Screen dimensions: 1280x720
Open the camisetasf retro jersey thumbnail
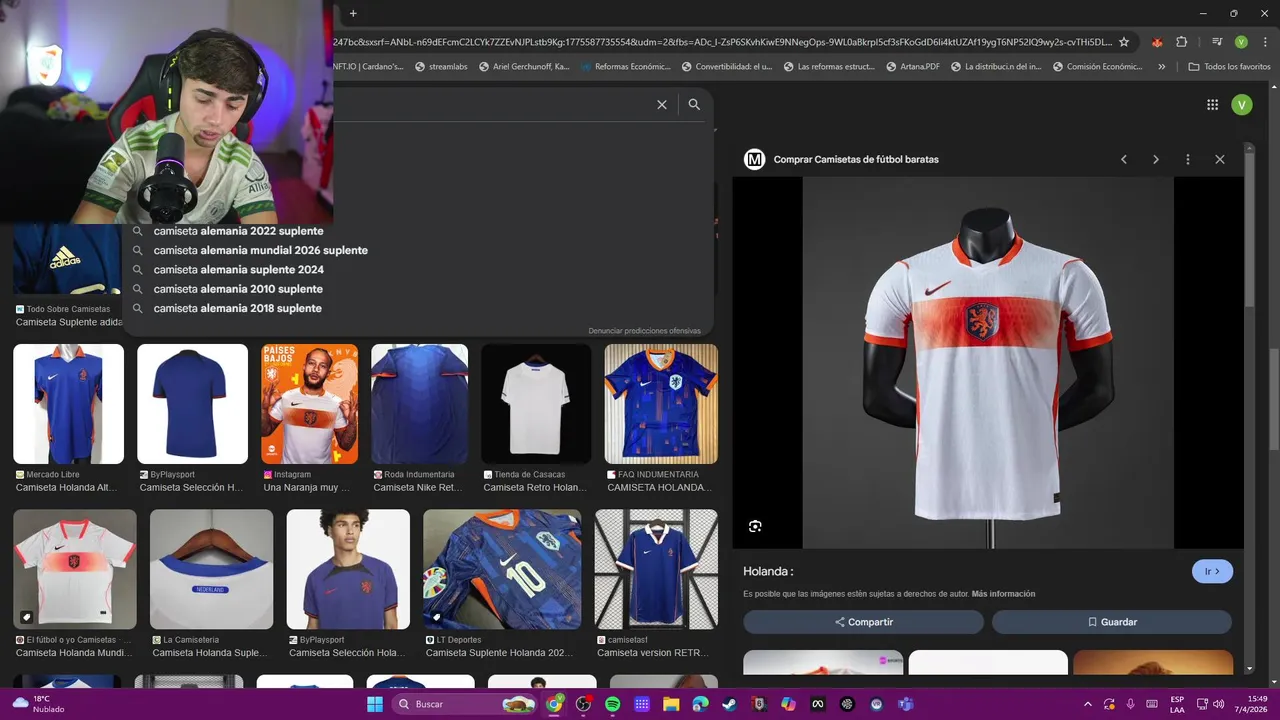click(656, 569)
